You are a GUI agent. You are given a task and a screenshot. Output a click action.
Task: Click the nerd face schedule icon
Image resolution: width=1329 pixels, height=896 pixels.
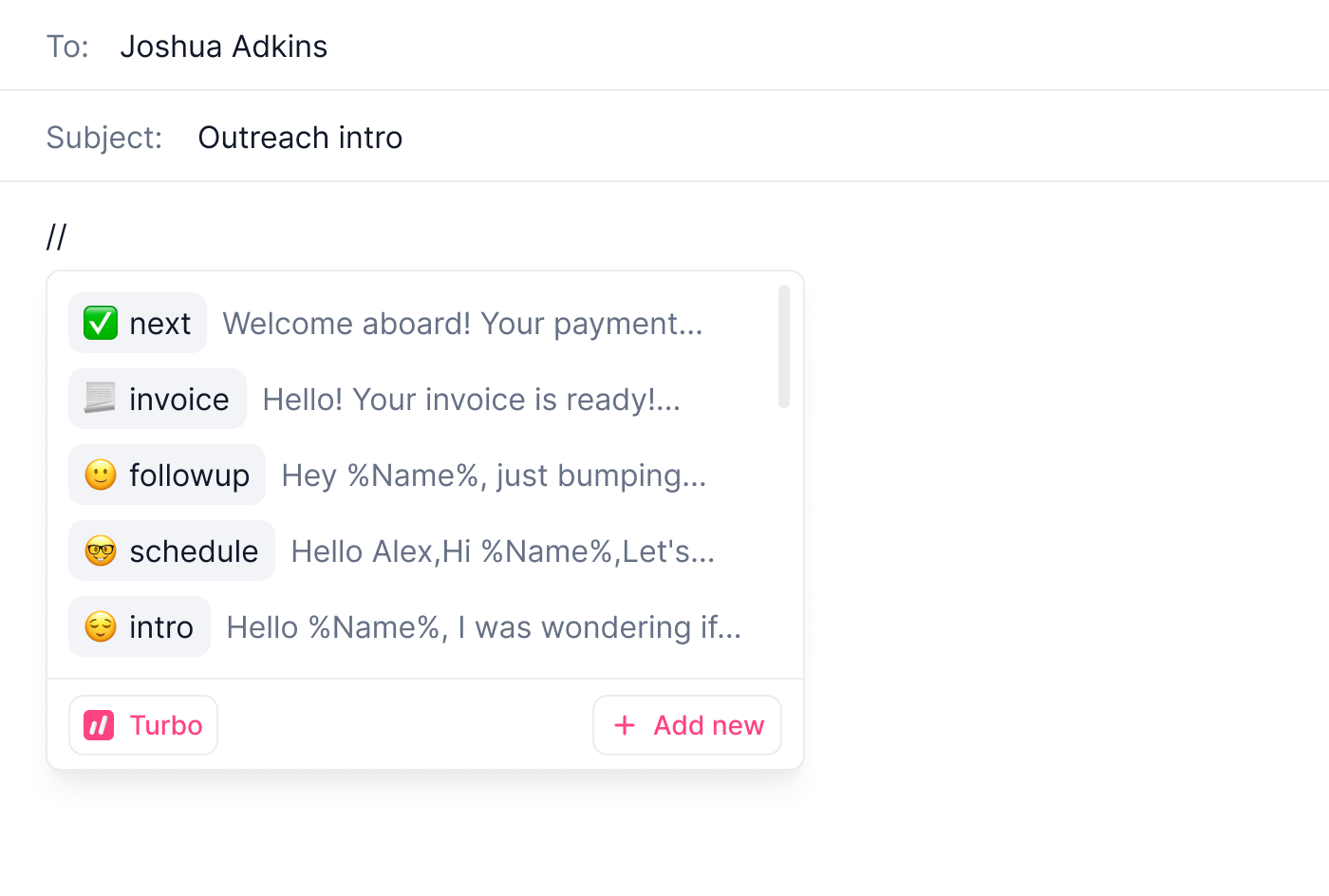pos(101,551)
